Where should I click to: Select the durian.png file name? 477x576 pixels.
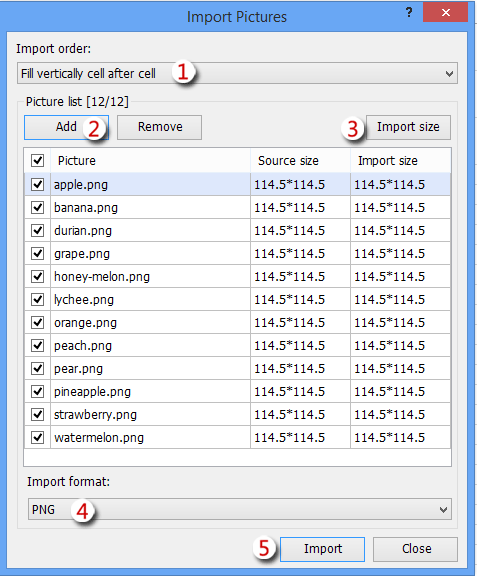pos(83,231)
